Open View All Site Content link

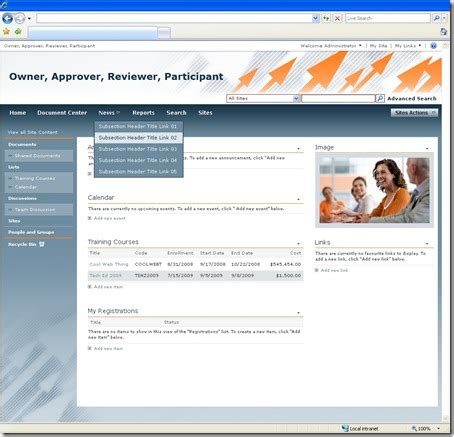point(33,132)
